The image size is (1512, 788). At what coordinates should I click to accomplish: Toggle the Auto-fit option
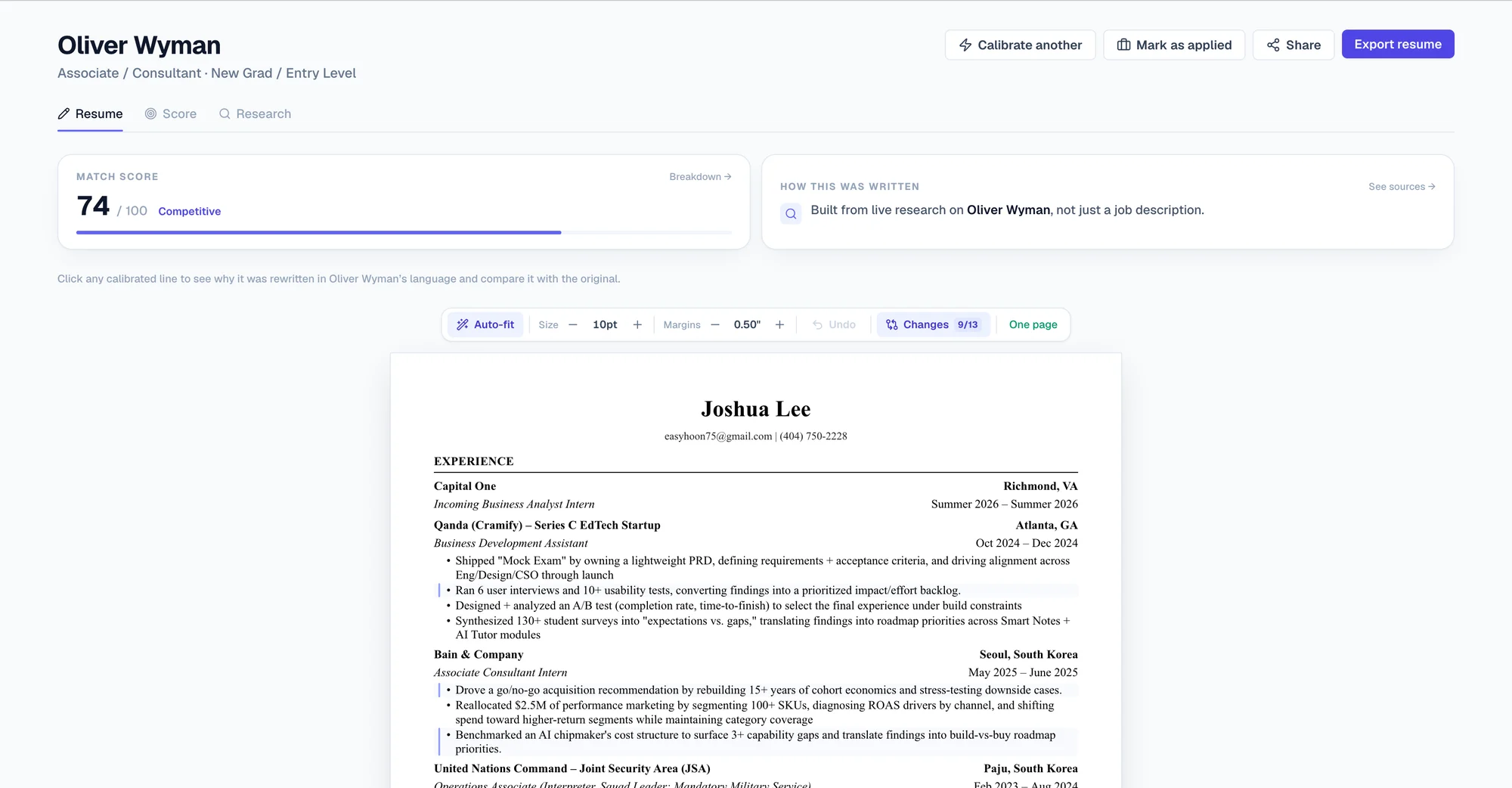pyautogui.click(x=485, y=324)
